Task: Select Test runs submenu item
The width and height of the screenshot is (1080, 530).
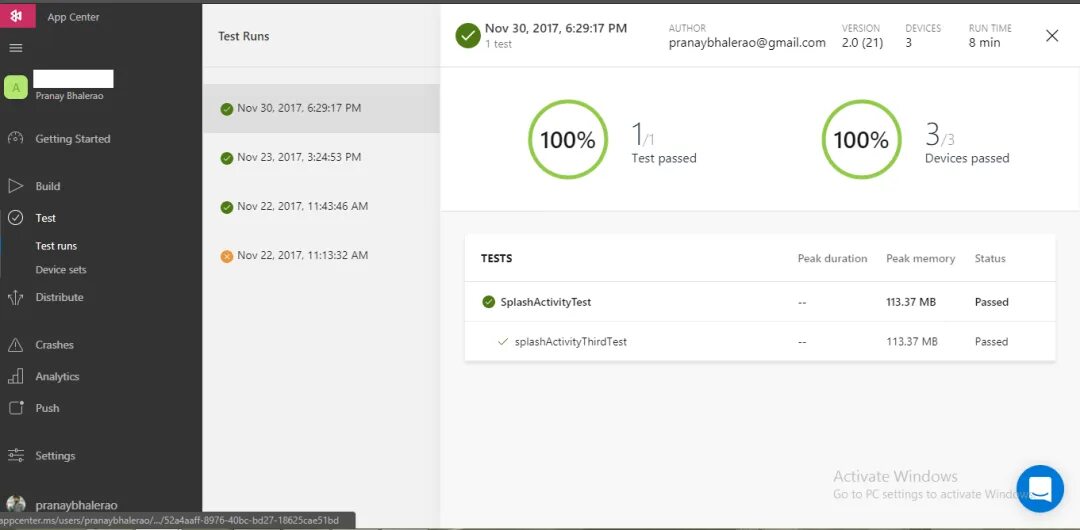Action: (56, 246)
